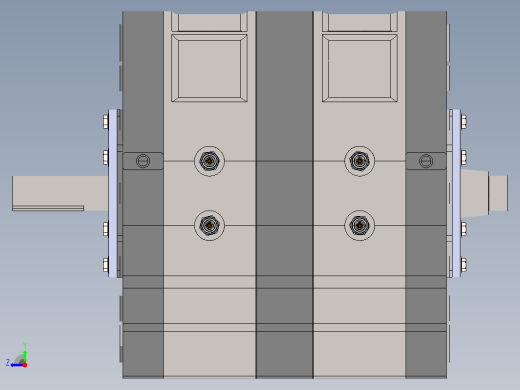Select the topmost bolt on right flange
This screenshot has width=520, height=390.
point(463,122)
